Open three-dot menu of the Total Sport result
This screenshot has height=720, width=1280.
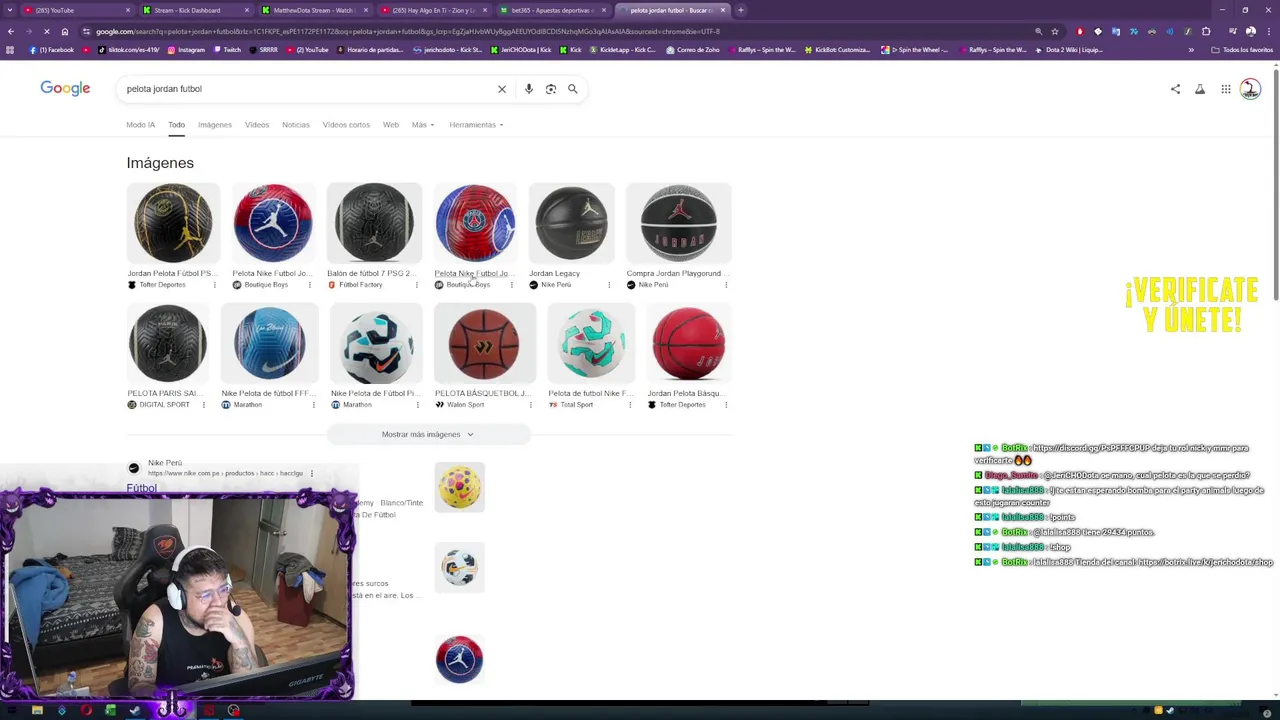(x=632, y=405)
